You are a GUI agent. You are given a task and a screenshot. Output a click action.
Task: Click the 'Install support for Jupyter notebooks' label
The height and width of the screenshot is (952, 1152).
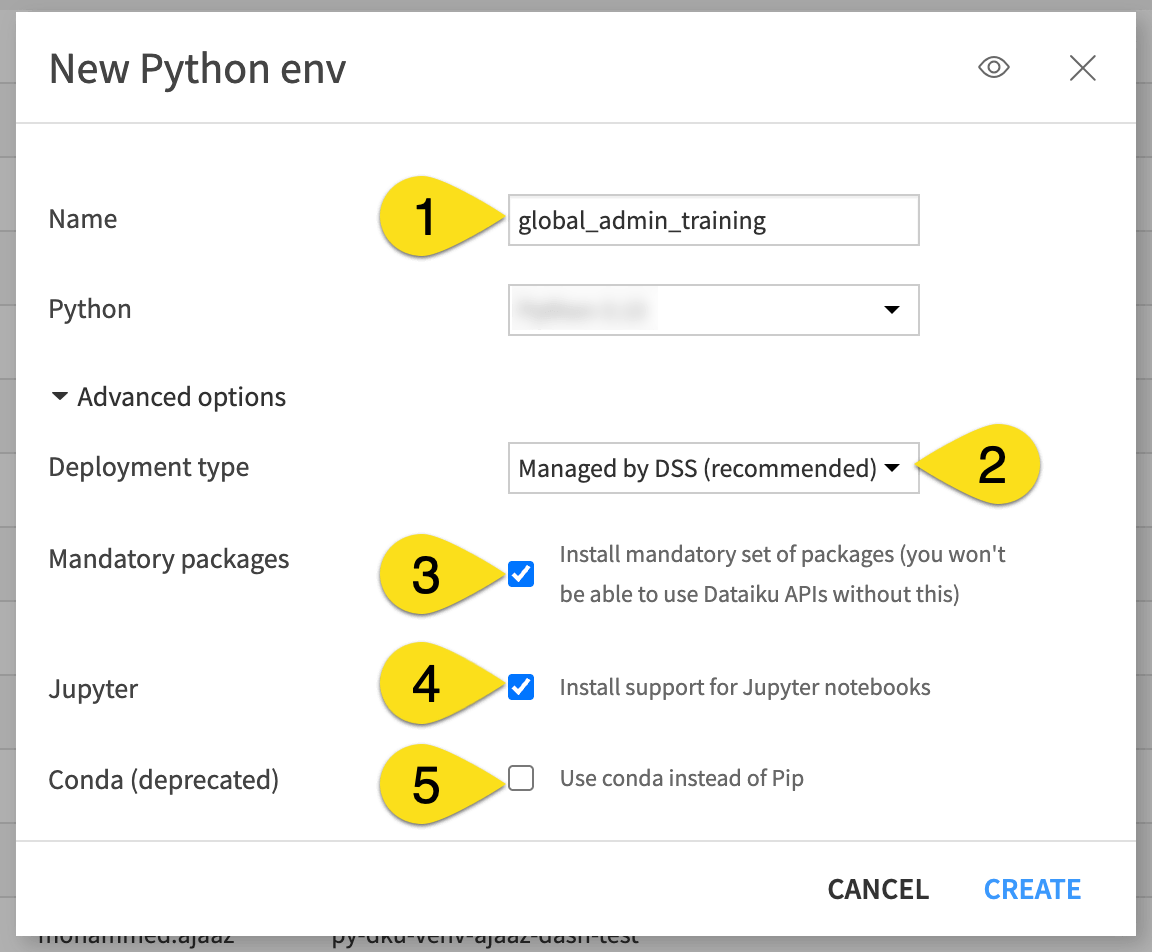[745, 688]
